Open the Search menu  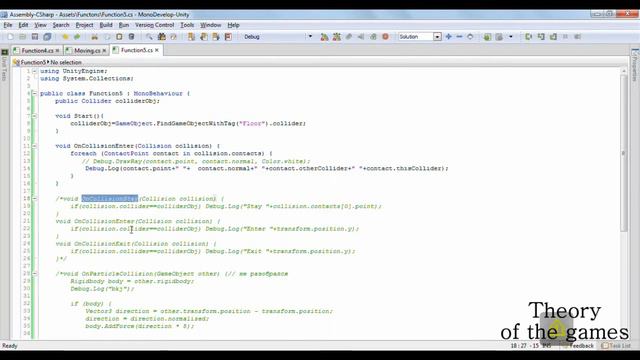pyautogui.click(x=61, y=25)
